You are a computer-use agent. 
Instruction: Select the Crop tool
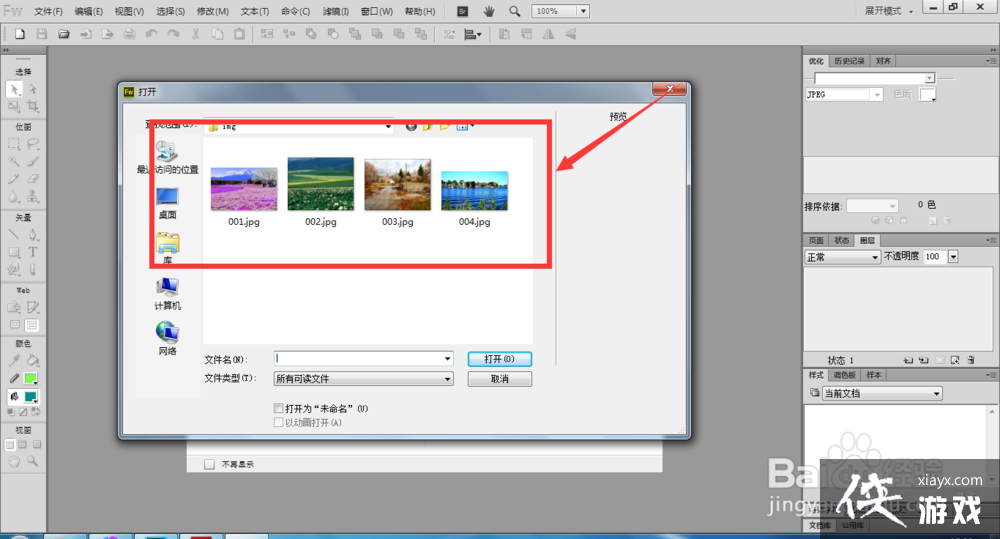coord(32,106)
